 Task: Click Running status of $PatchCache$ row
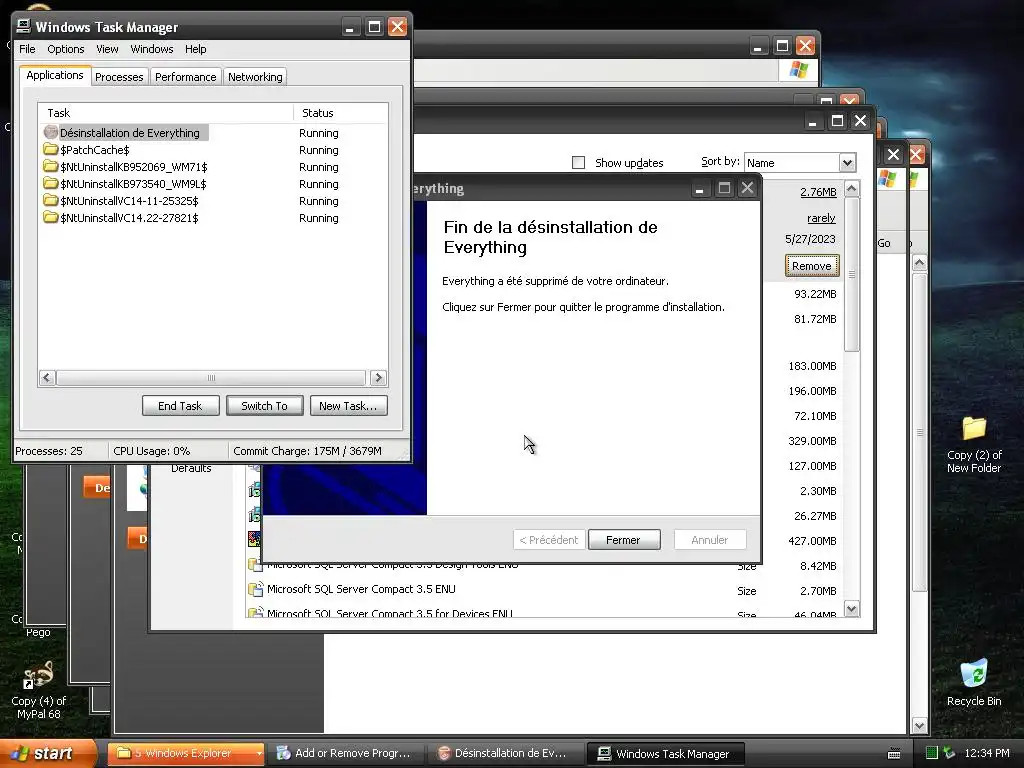coord(319,150)
